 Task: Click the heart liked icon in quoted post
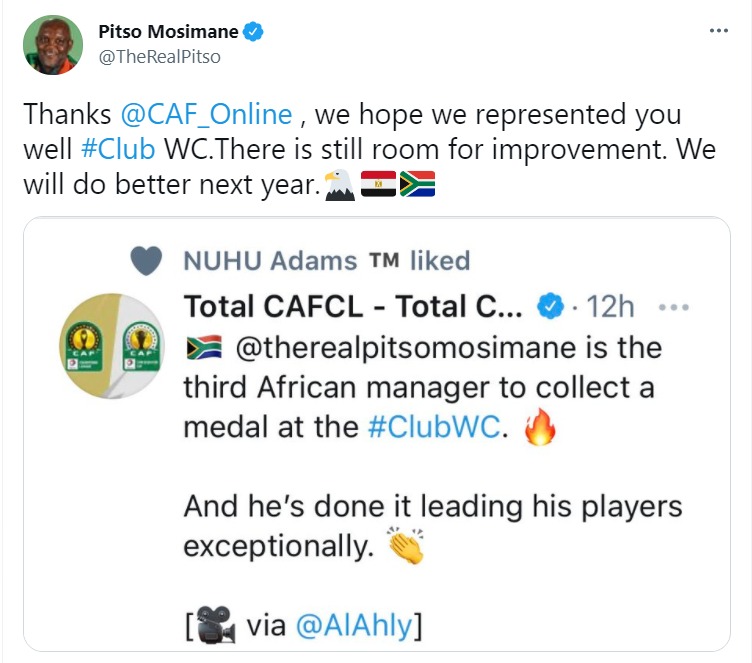[x=146, y=260]
